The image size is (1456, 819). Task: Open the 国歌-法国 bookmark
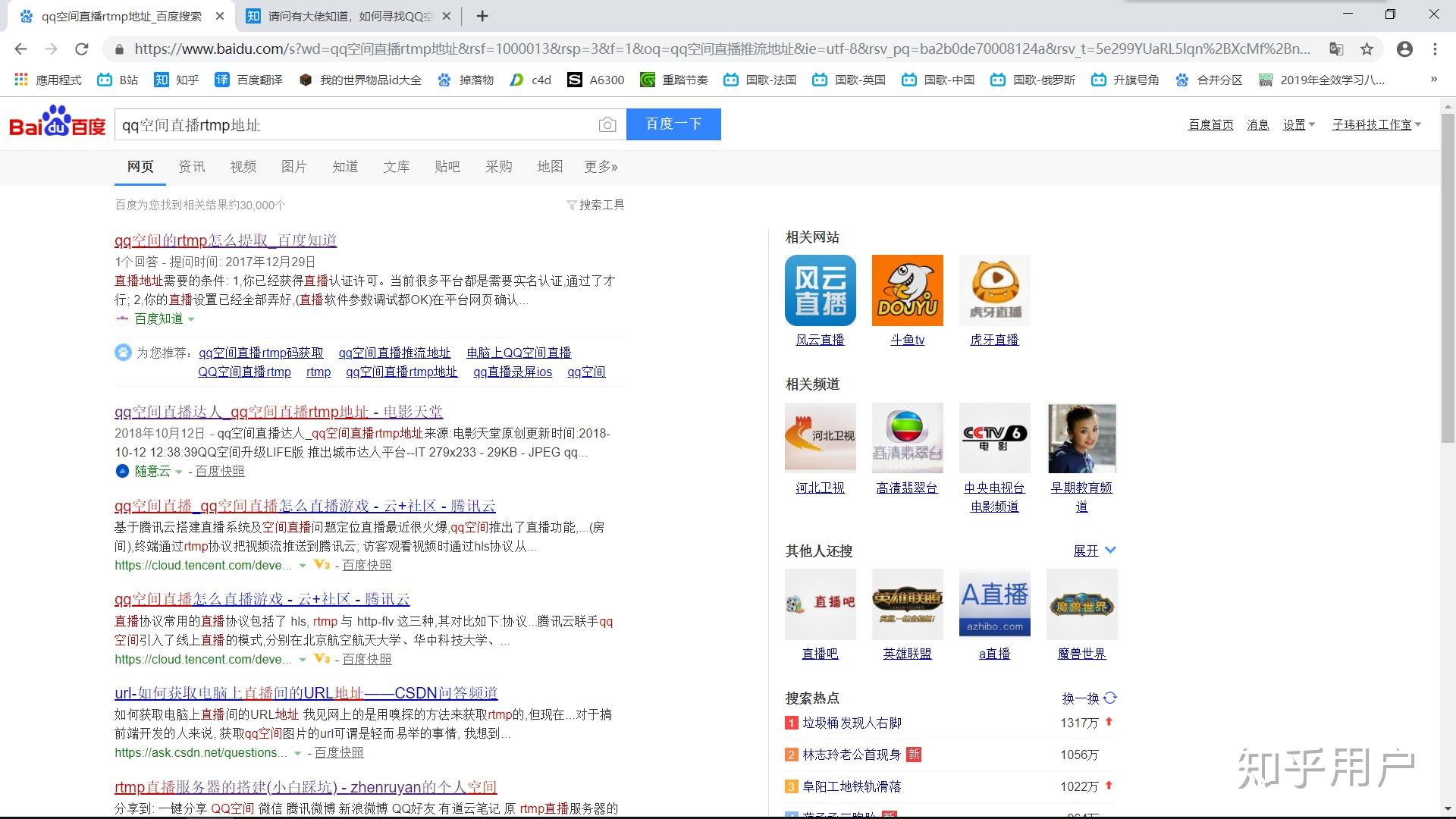(760, 80)
